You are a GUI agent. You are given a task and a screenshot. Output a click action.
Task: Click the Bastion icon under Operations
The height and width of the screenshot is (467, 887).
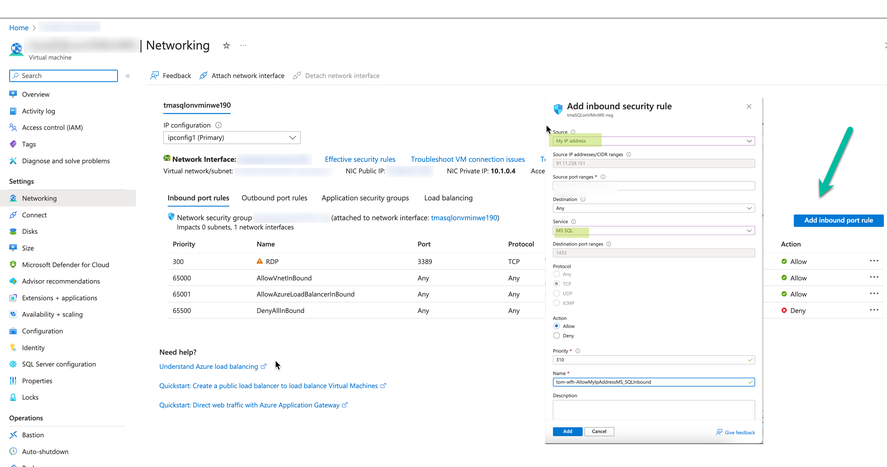coord(13,435)
